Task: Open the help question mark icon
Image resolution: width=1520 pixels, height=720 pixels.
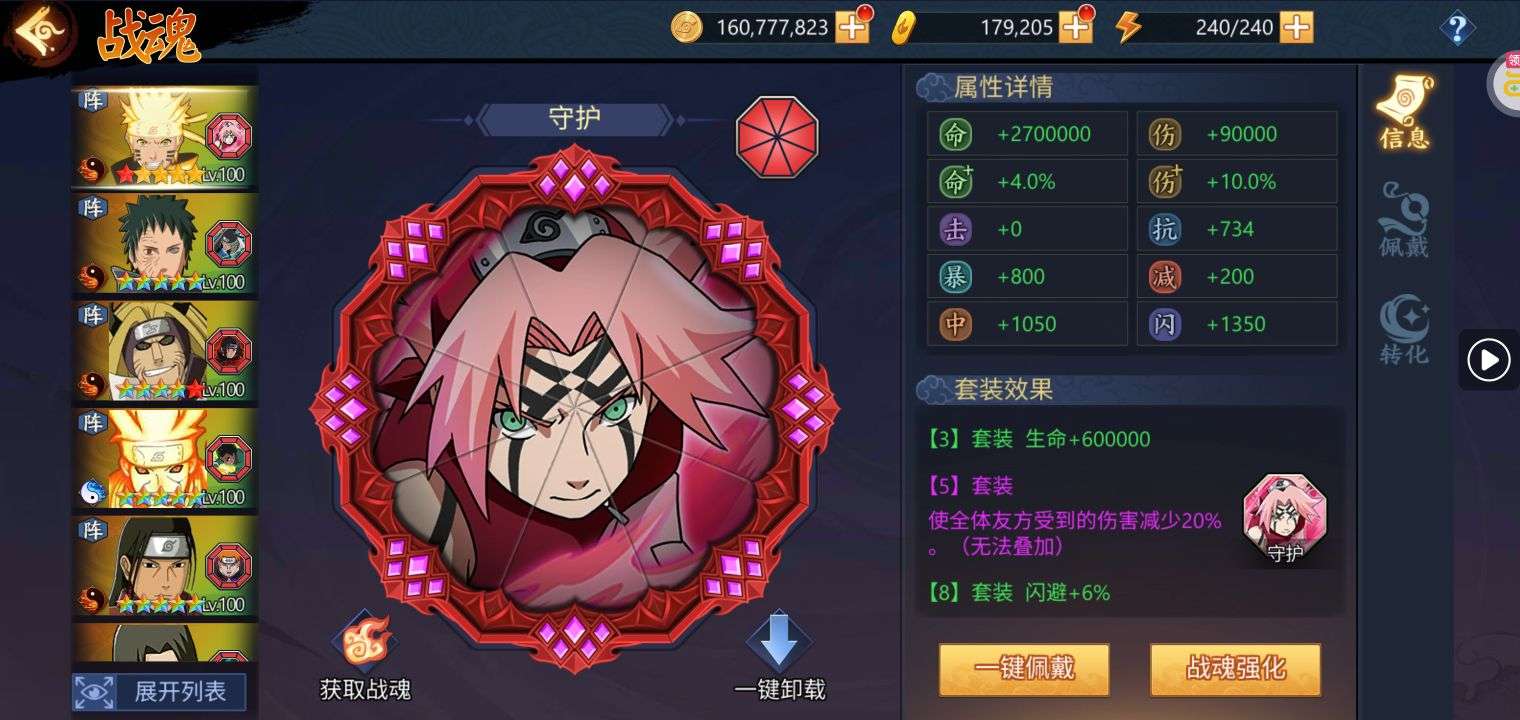Action: pyautogui.click(x=1457, y=28)
